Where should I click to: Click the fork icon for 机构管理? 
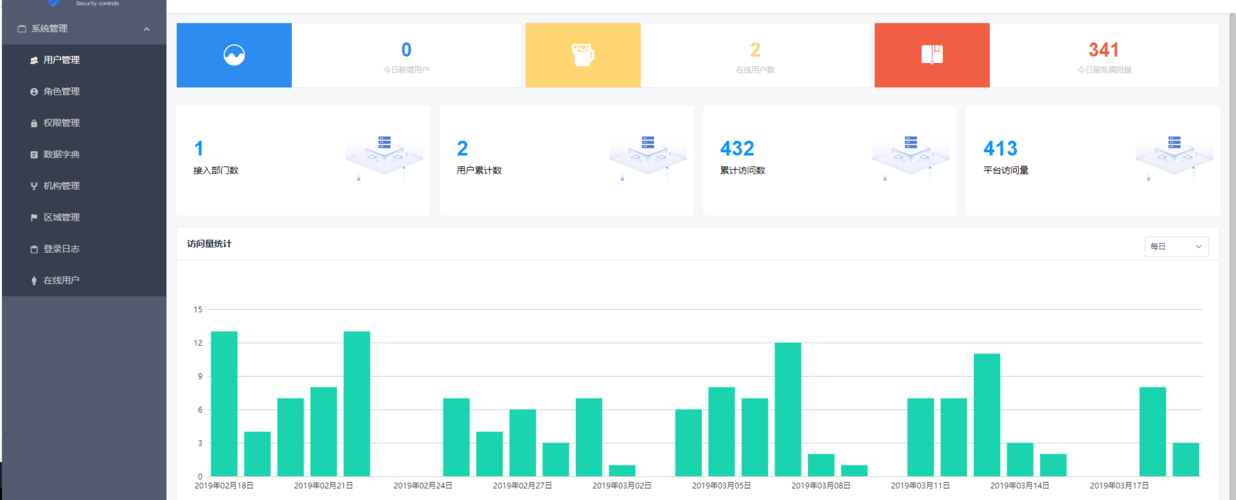coord(34,186)
